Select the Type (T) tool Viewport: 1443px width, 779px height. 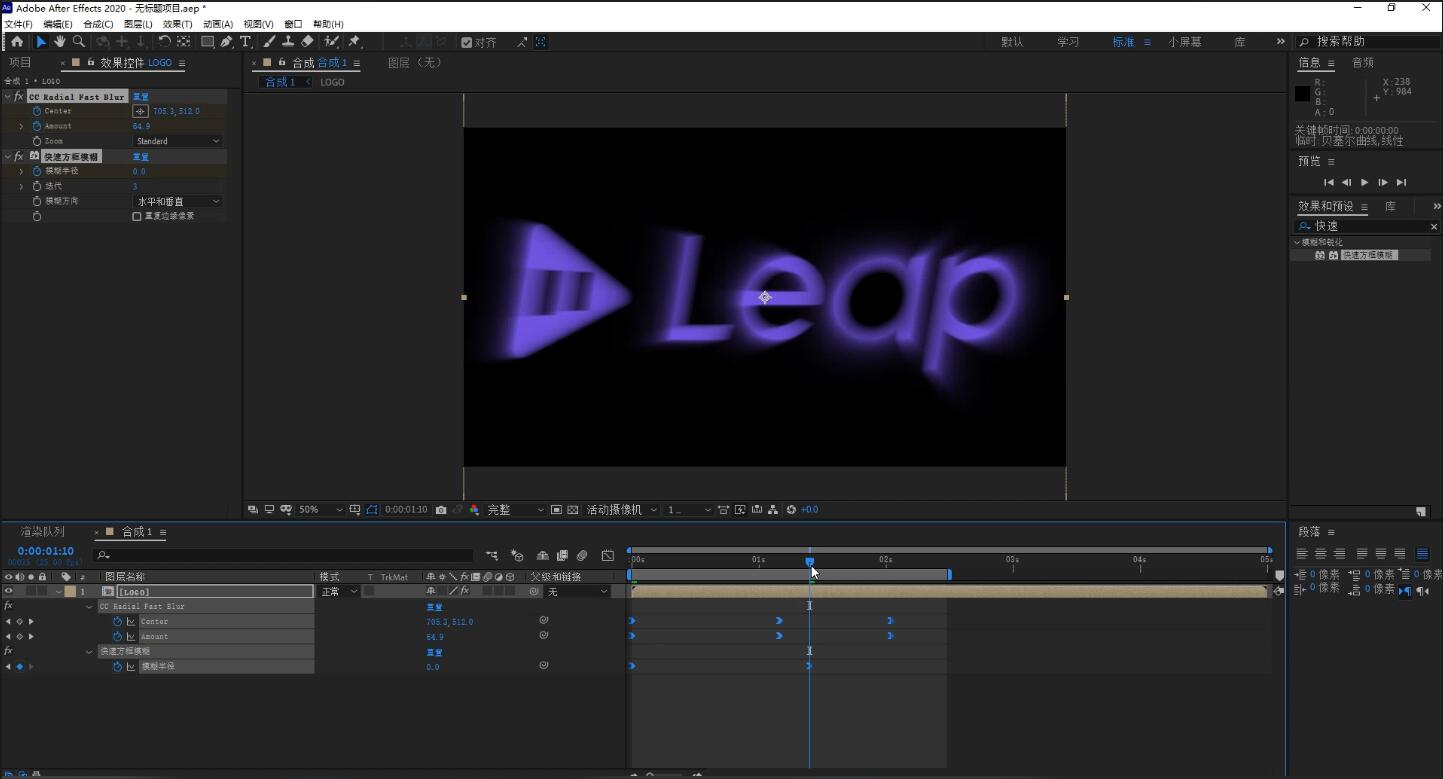[245, 42]
